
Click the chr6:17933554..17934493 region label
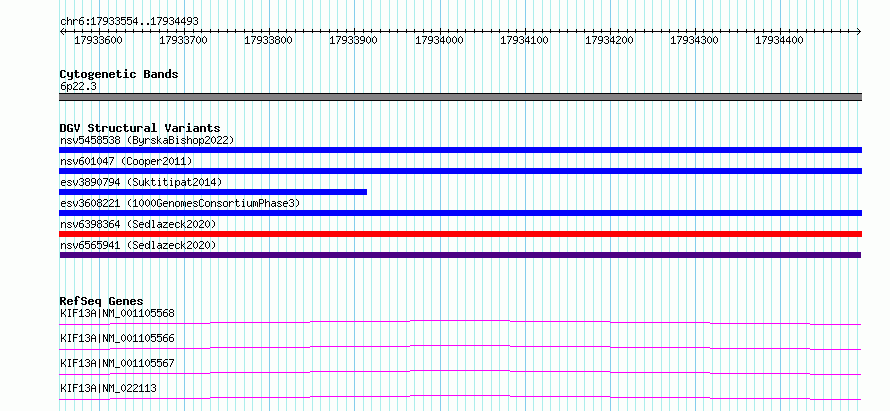click(129, 22)
